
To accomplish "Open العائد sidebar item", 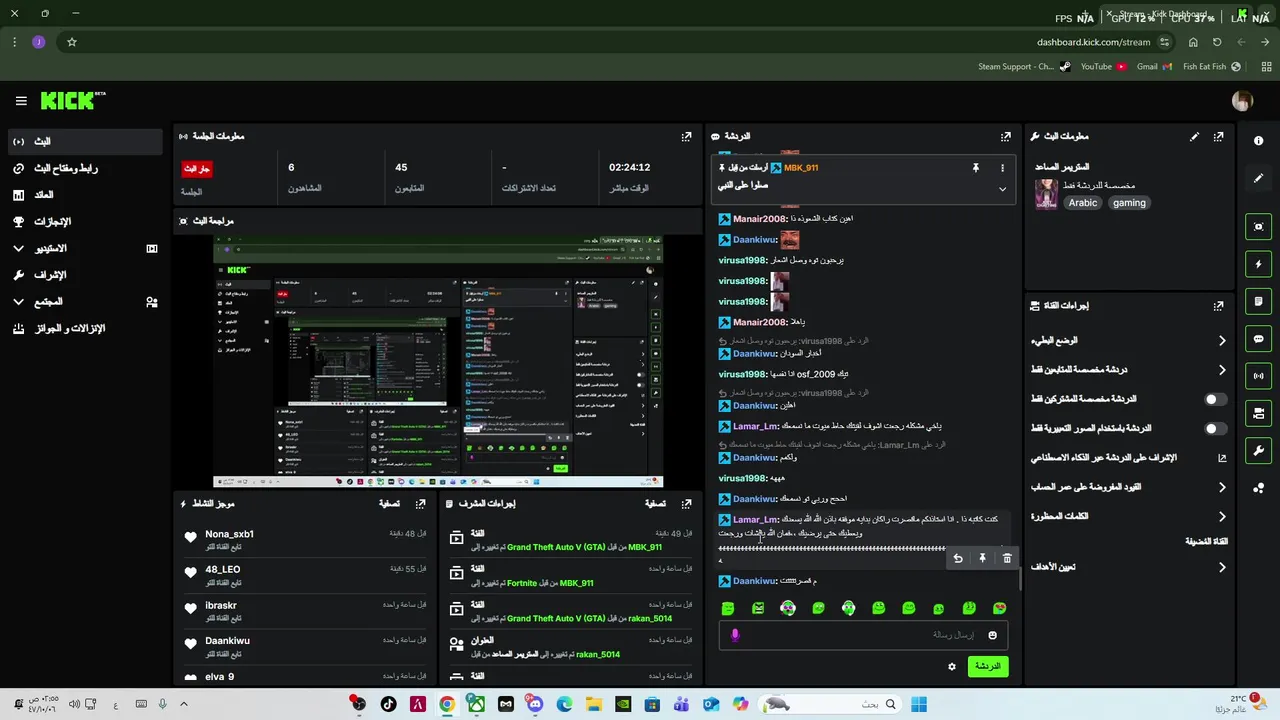I will pos(85,195).
